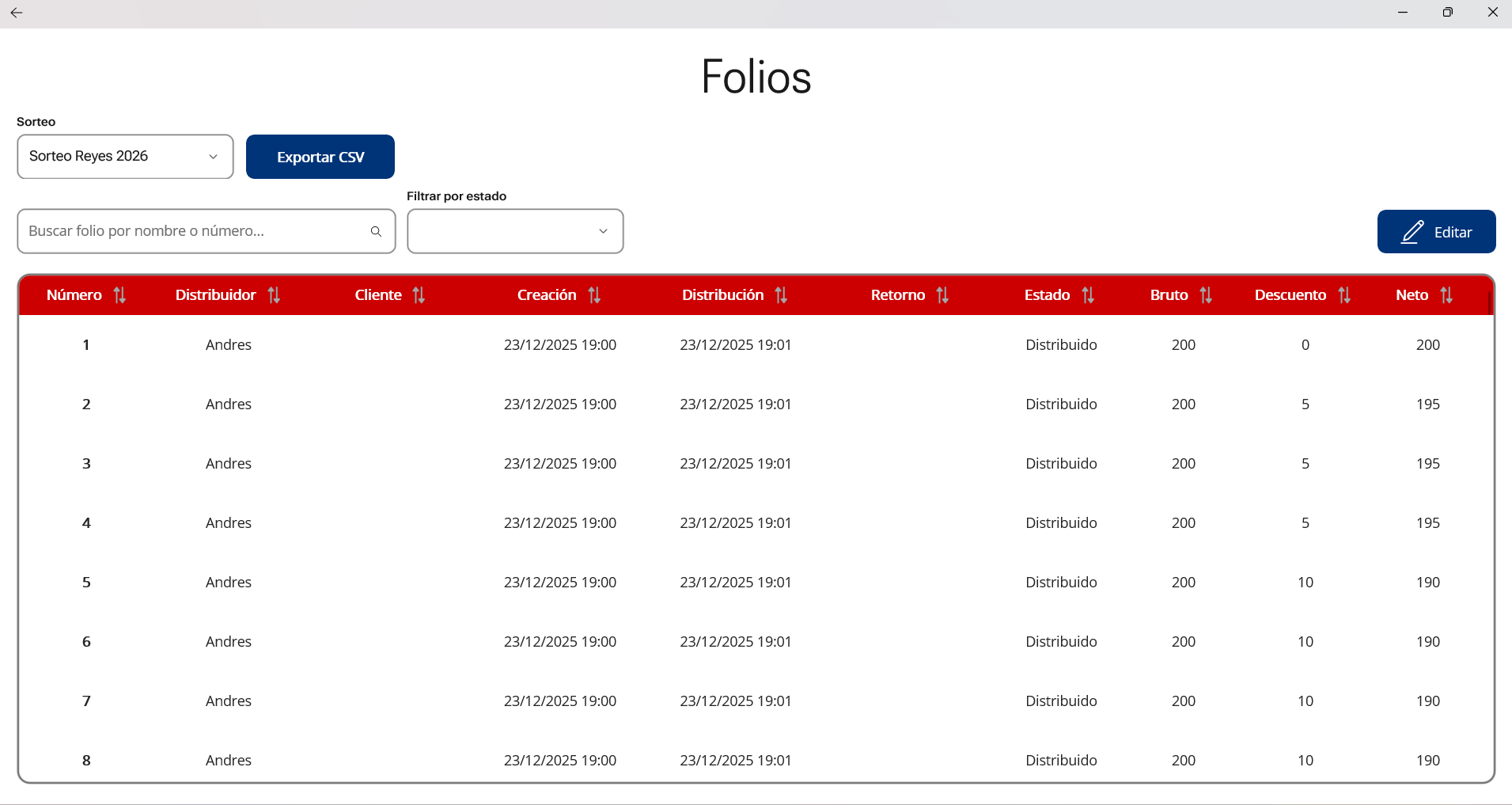
Task: Sort table by Descuento arrows icon
Action: click(x=1344, y=295)
